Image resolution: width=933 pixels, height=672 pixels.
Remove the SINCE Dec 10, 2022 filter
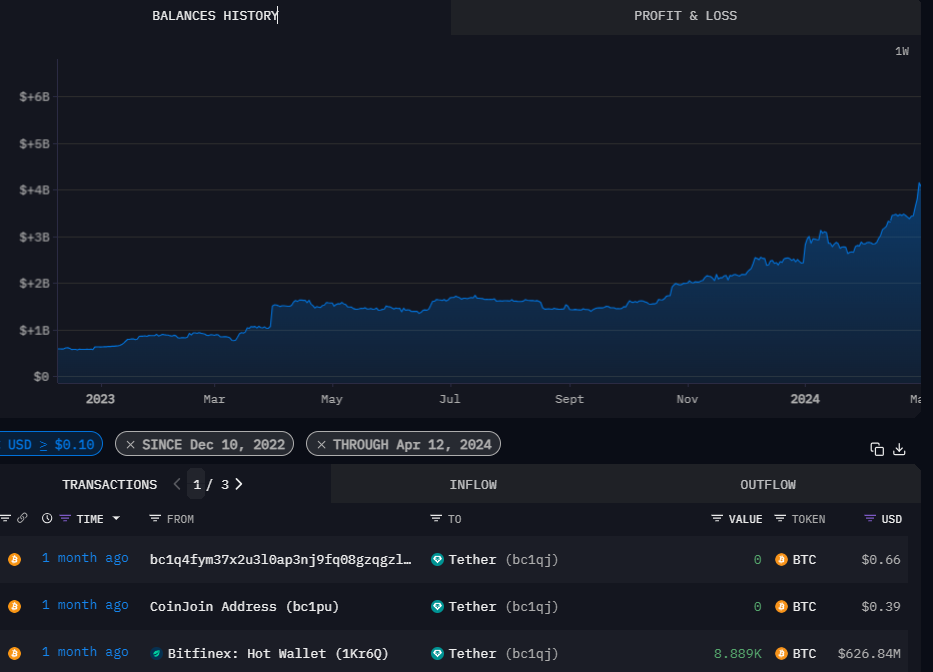click(130, 444)
